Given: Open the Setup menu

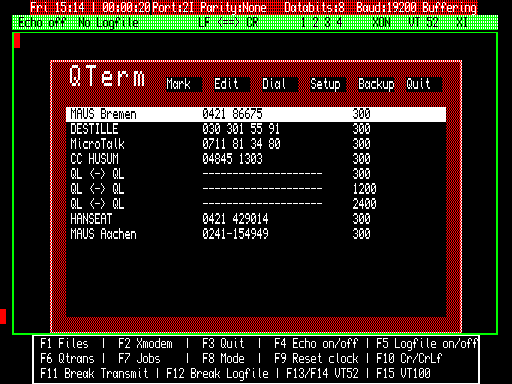Looking at the screenshot, I should click(x=328, y=84).
